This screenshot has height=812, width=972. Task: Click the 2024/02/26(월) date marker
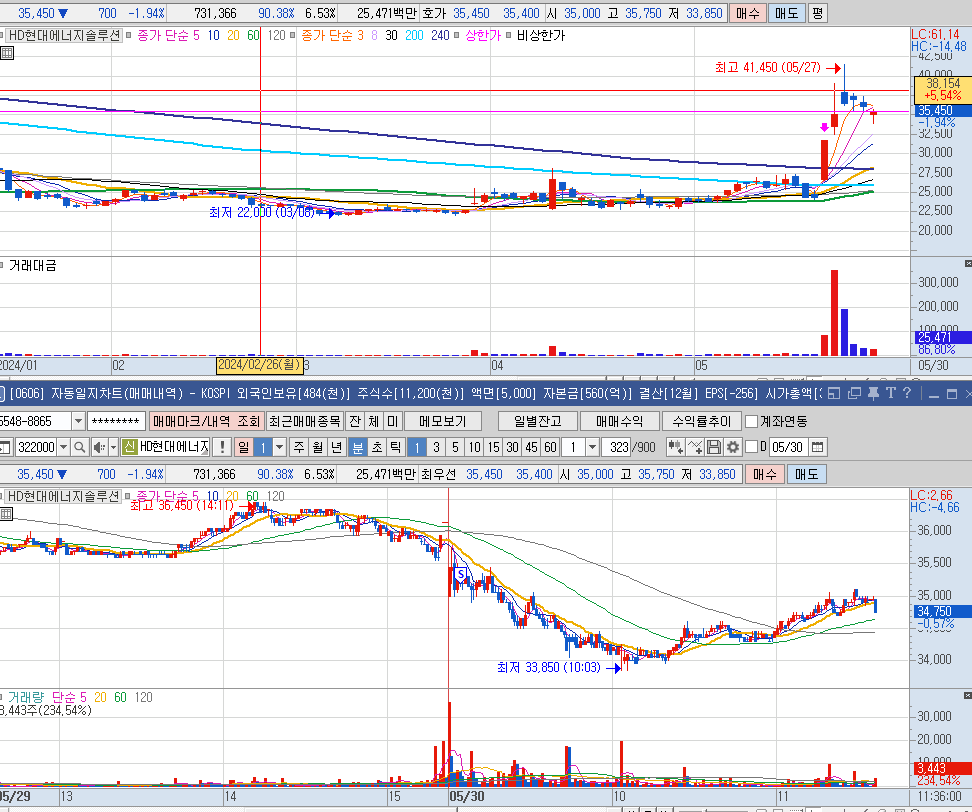(x=260, y=364)
